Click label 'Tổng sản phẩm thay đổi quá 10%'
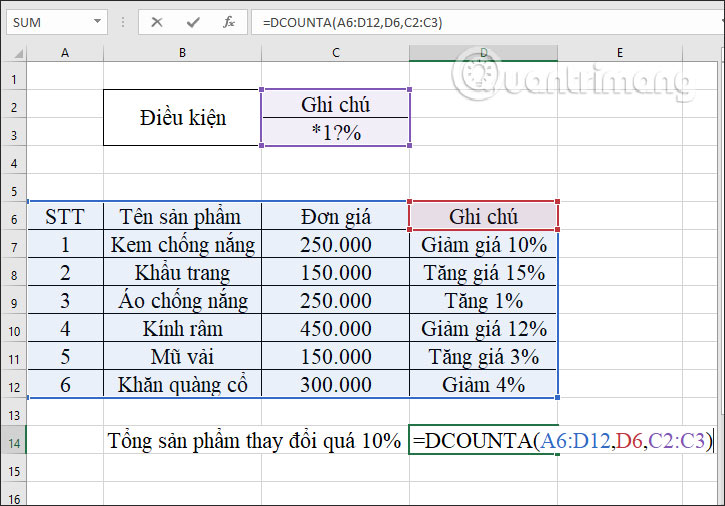The image size is (725, 506). (x=254, y=440)
